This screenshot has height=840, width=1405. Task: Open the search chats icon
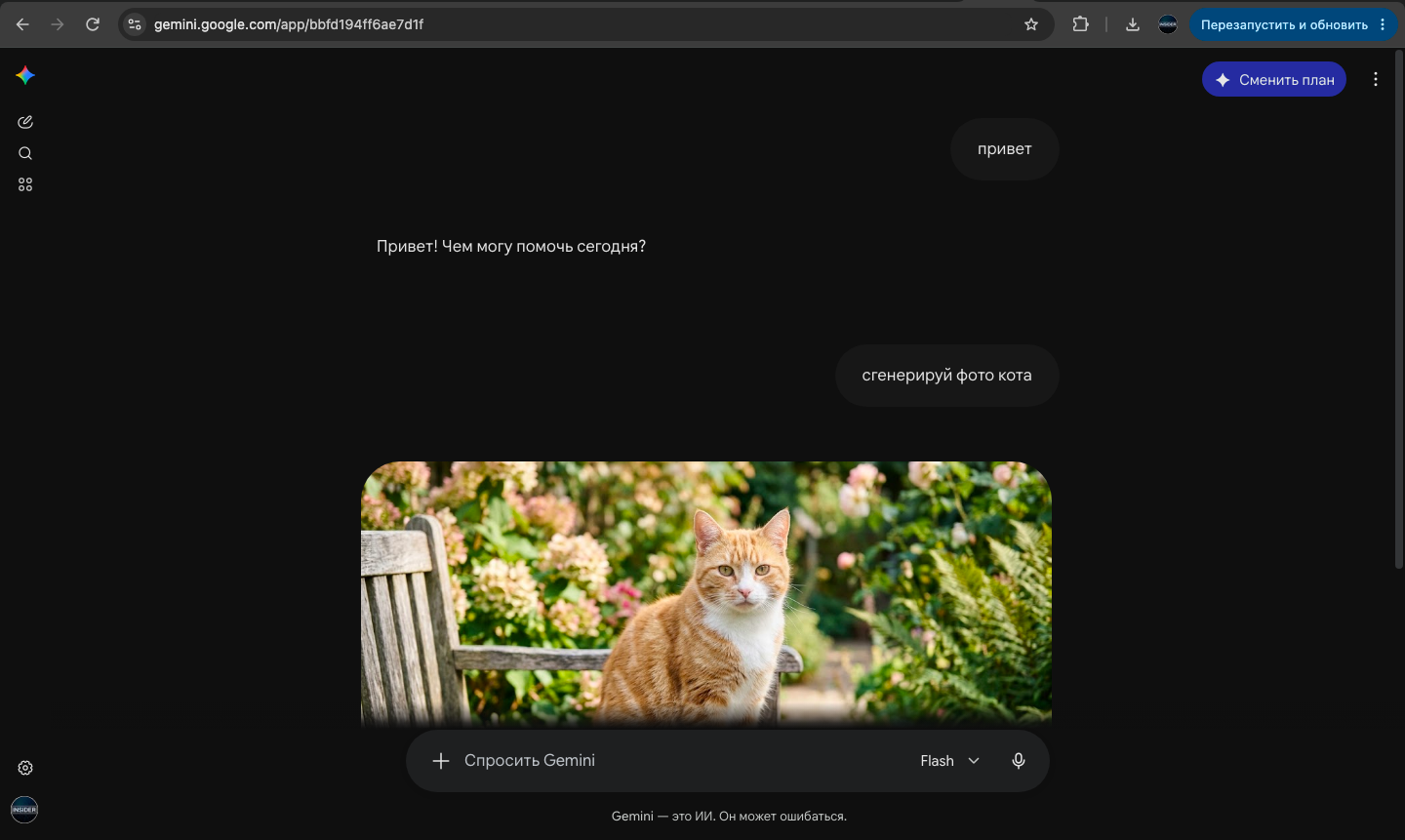point(25,153)
